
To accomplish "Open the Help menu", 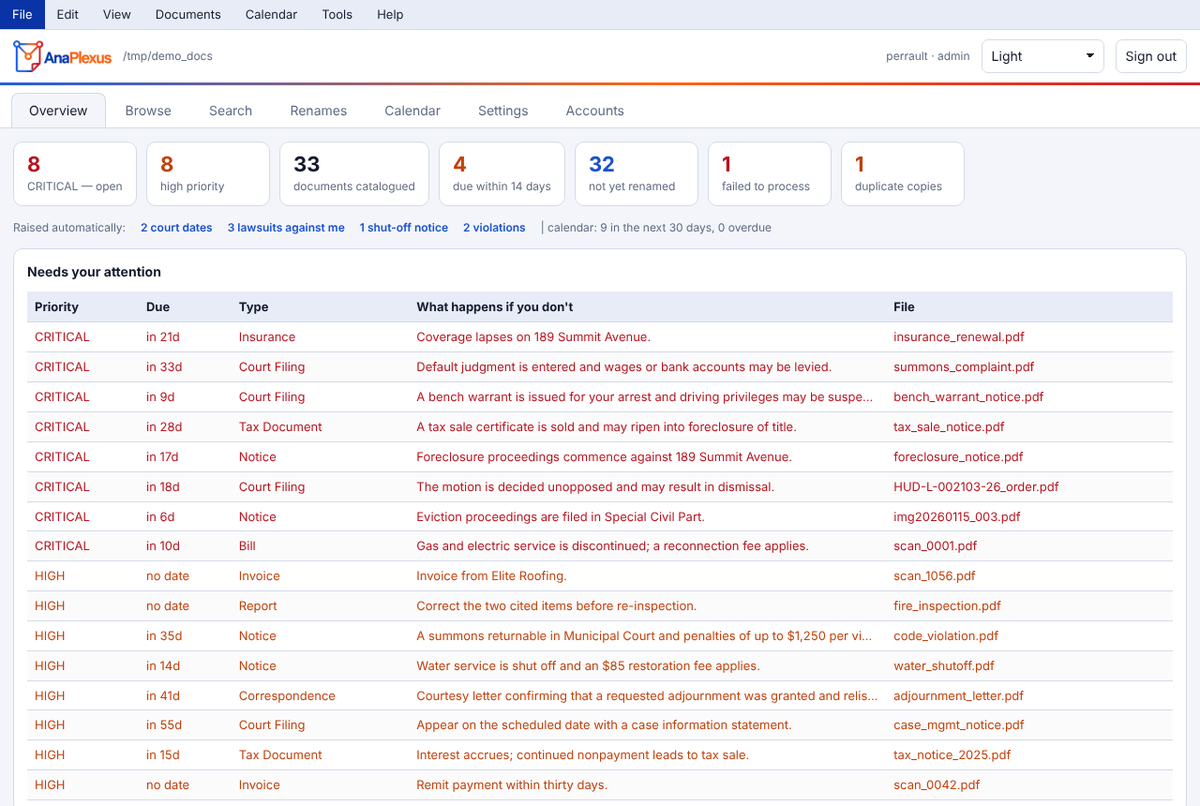I will point(390,14).
